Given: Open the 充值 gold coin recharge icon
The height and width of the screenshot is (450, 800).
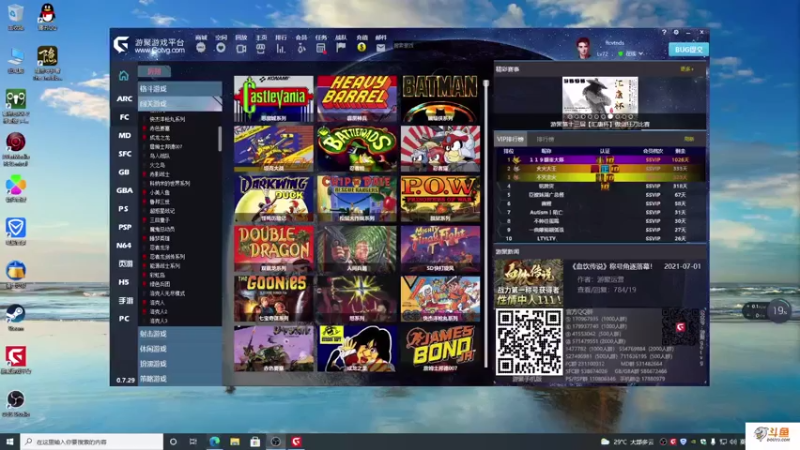Looking at the screenshot, I should [x=361, y=47].
